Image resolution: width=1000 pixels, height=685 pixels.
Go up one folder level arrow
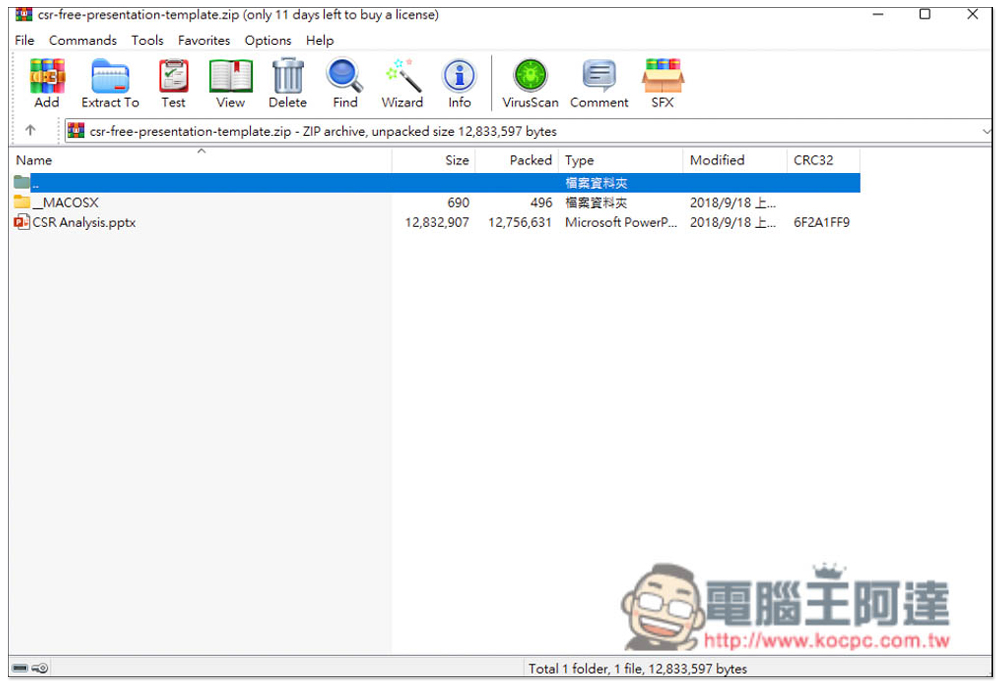pyautogui.click(x=30, y=131)
